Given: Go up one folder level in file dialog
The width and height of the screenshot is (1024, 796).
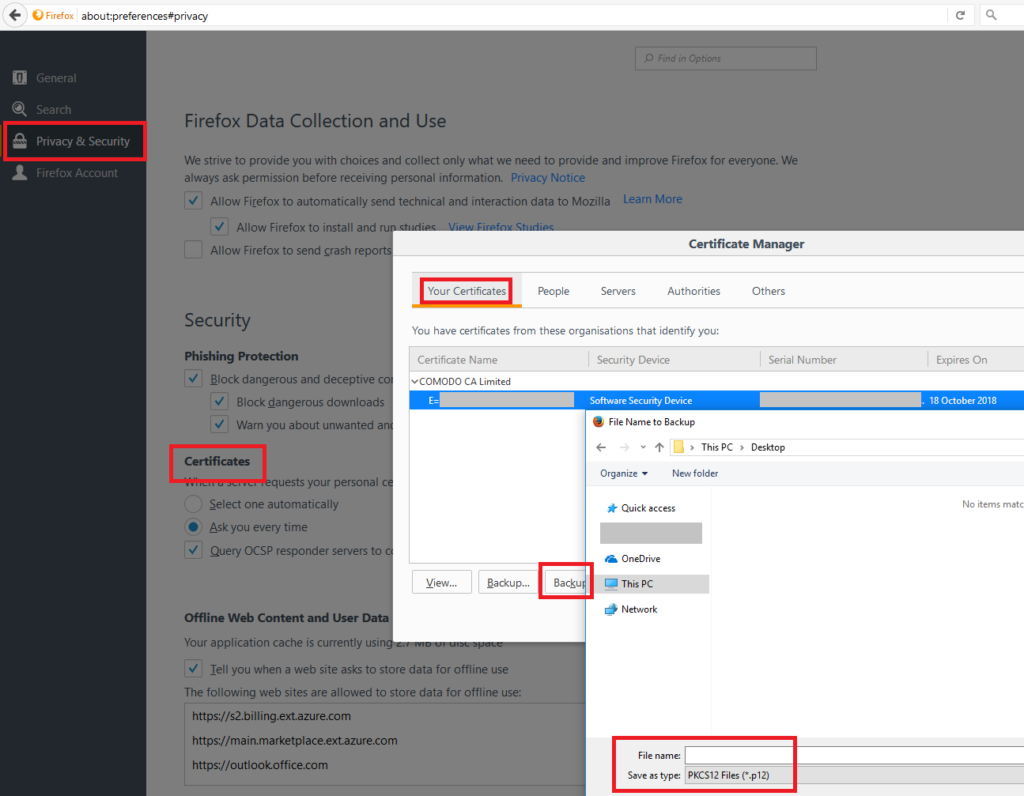Looking at the screenshot, I should point(659,447).
